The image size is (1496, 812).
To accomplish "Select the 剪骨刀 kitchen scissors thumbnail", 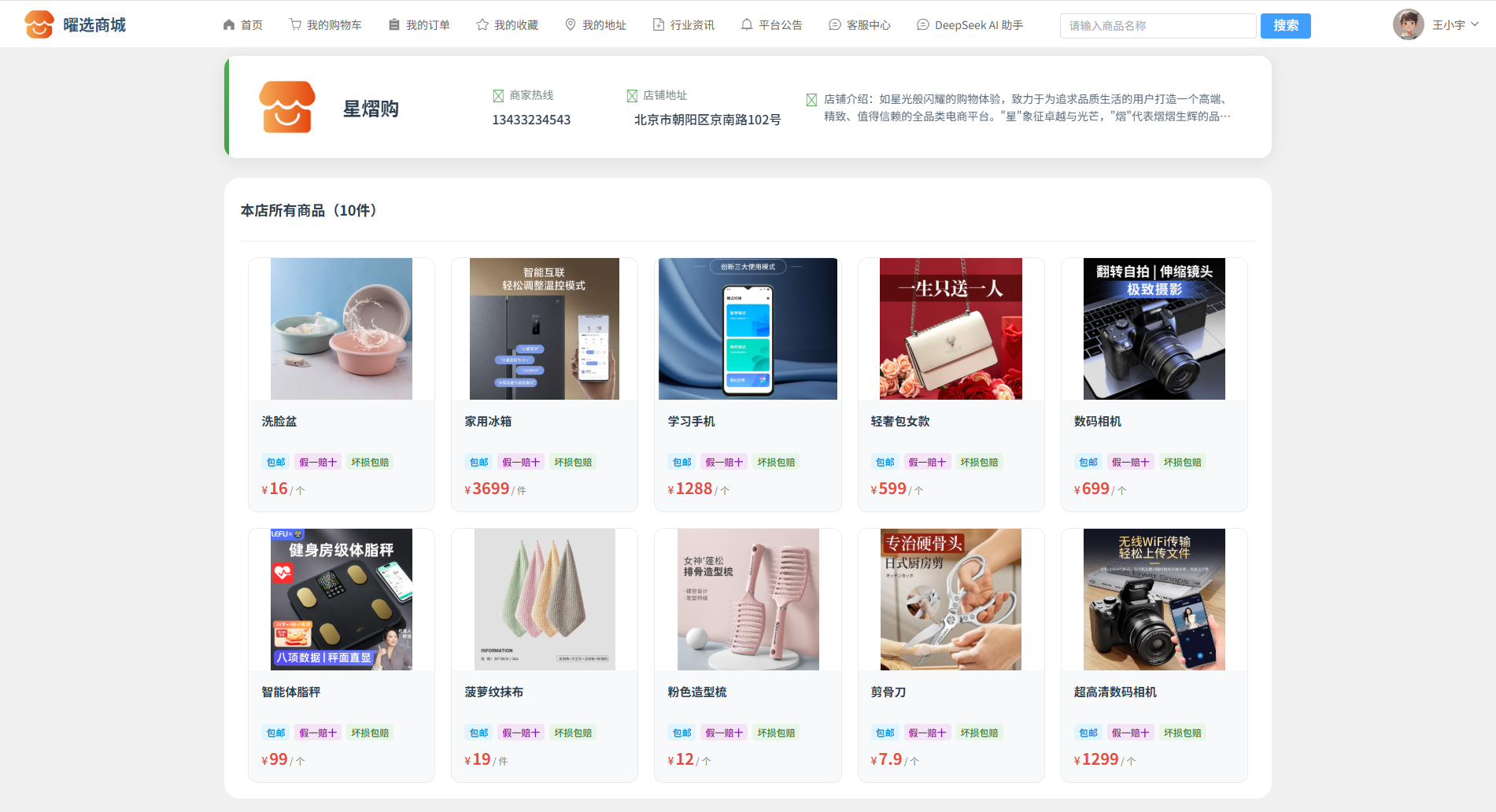I will click(951, 600).
